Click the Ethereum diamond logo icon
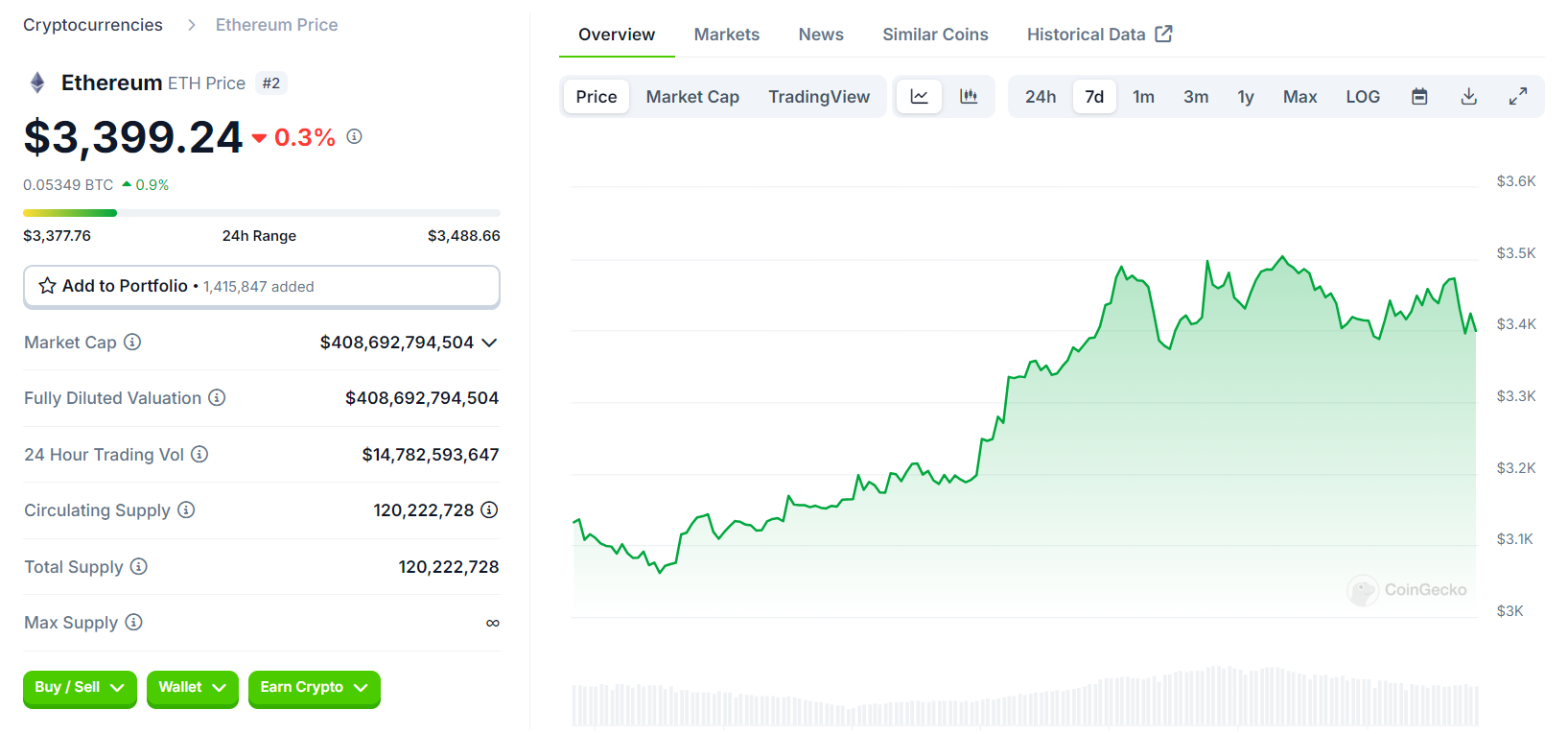 tap(37, 83)
